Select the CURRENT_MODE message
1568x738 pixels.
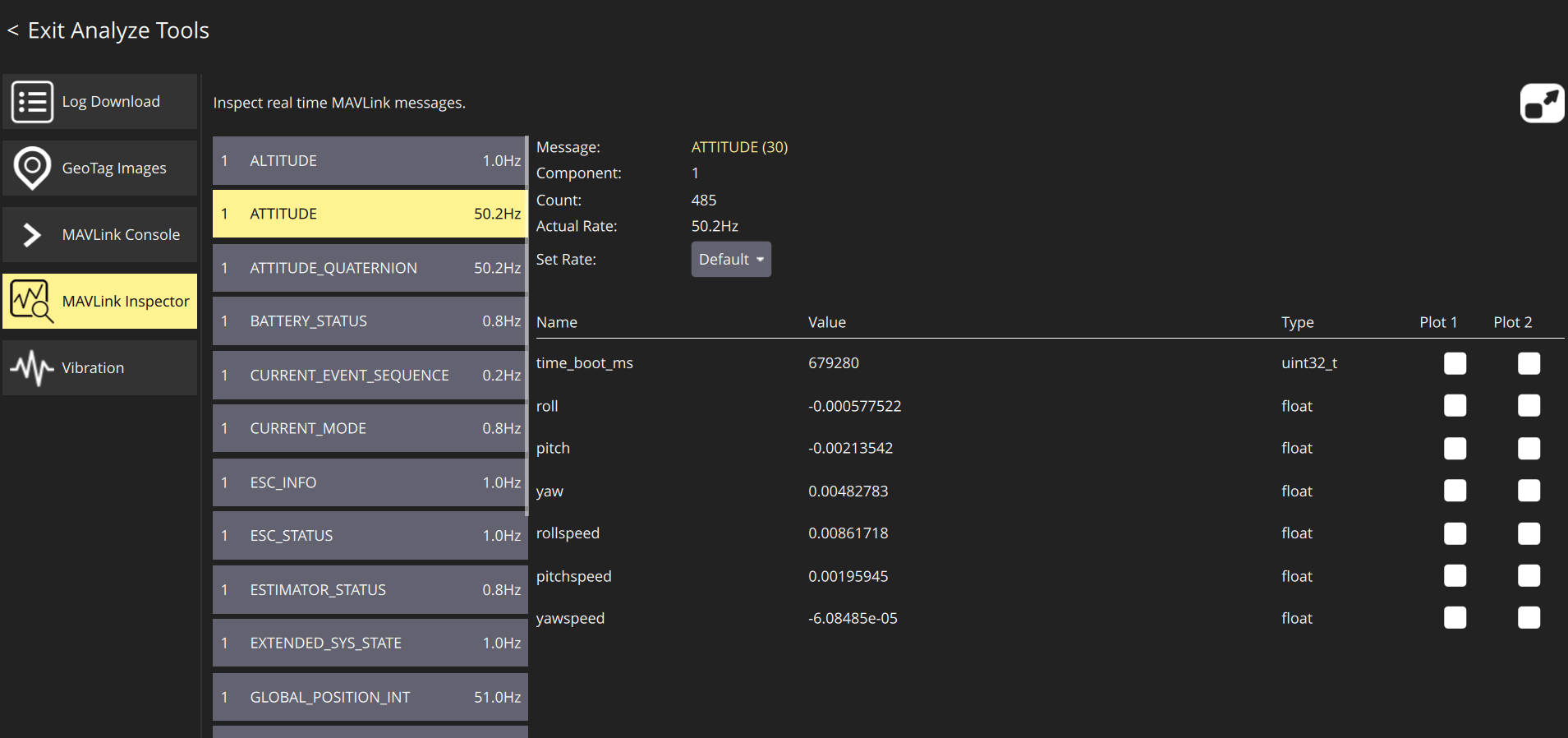coord(370,429)
